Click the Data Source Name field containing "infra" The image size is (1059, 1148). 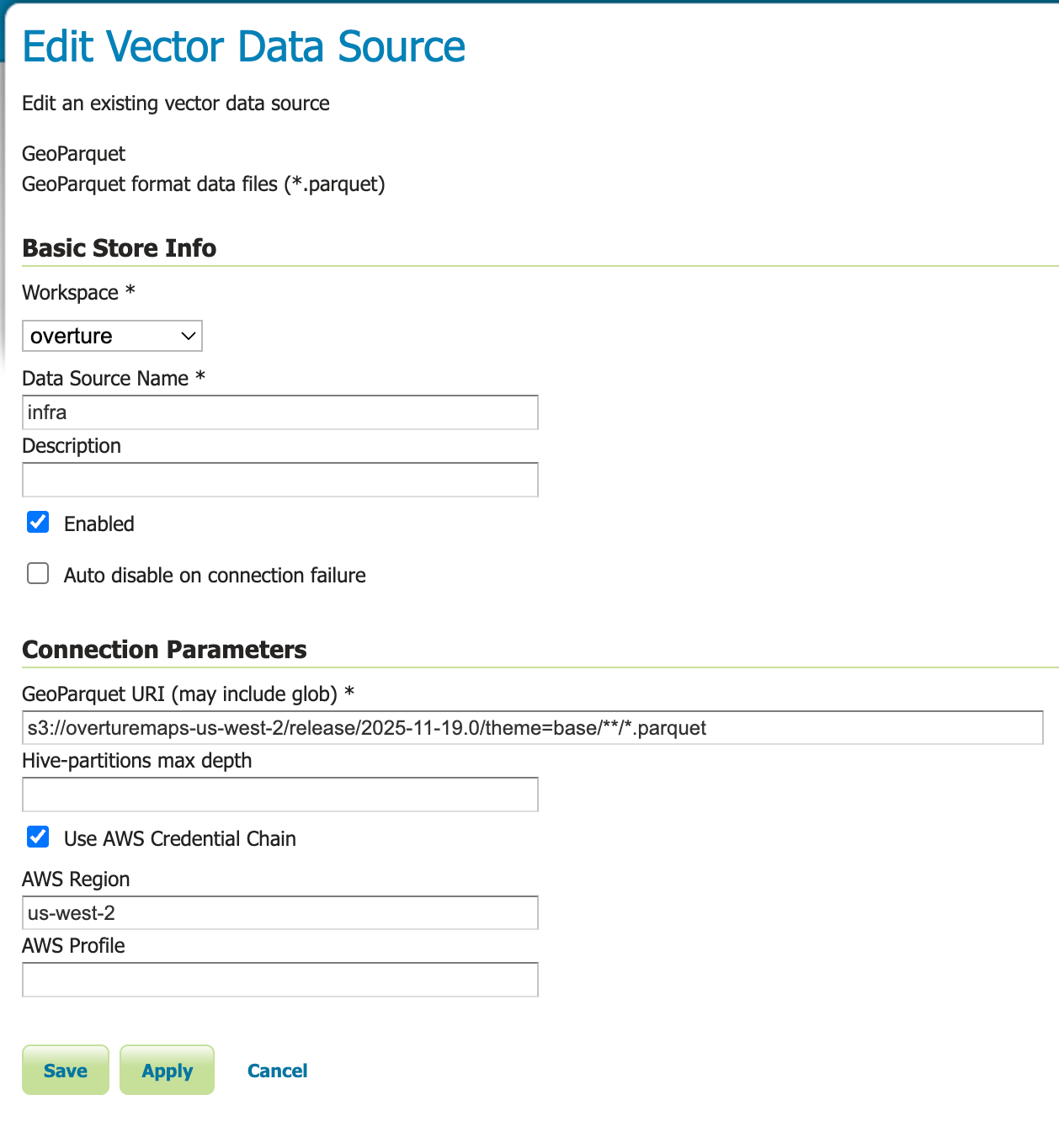coord(279,412)
